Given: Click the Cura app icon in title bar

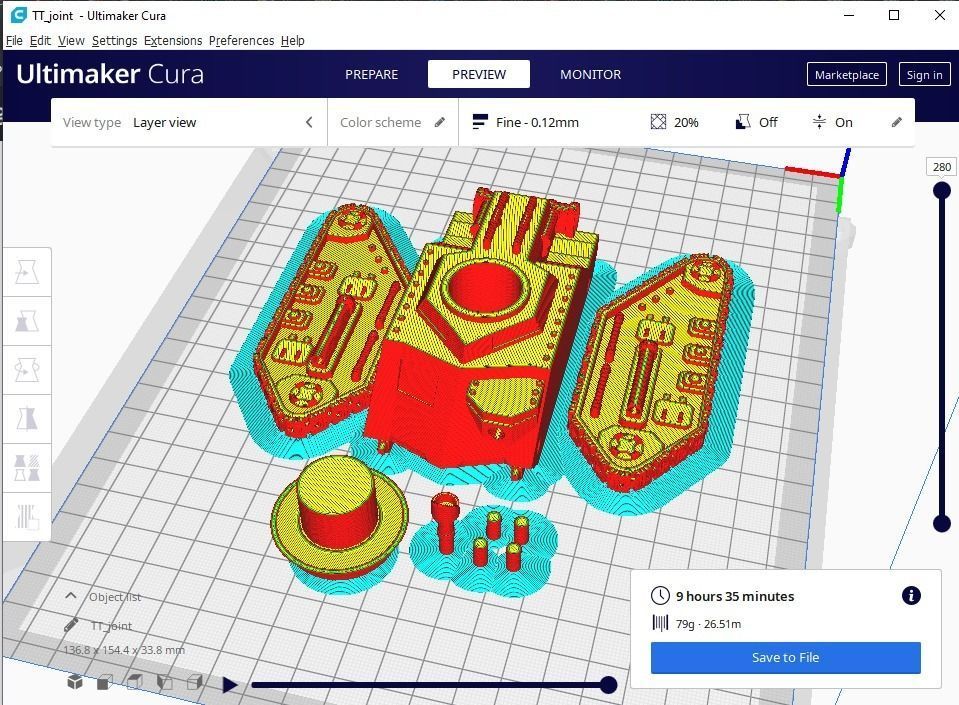Looking at the screenshot, I should [18, 15].
